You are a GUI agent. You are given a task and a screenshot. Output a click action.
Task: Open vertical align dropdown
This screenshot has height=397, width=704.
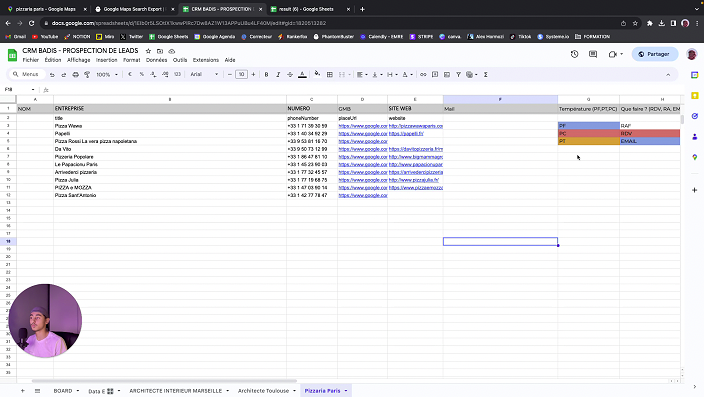coord(377,75)
